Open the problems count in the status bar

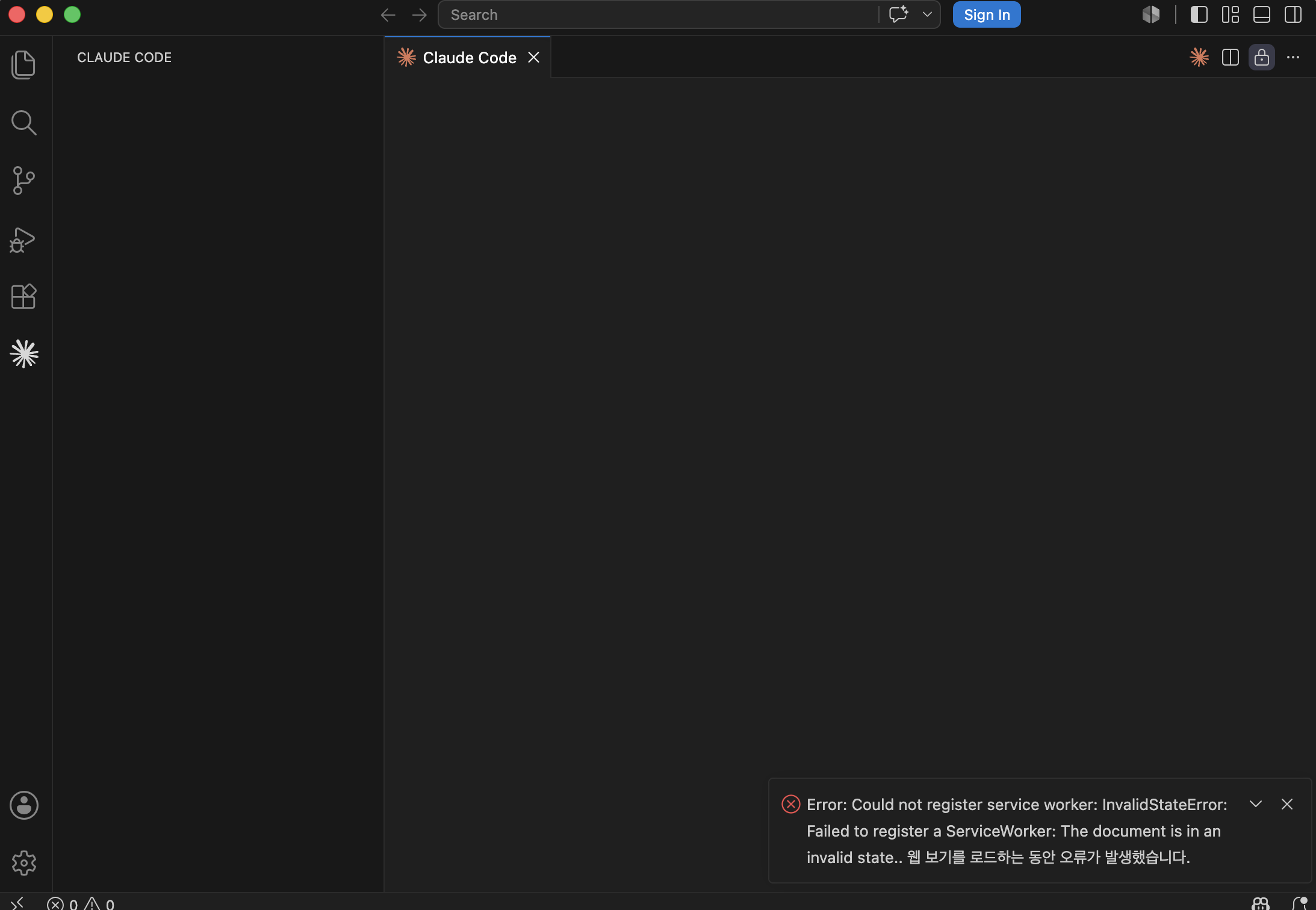(81, 903)
